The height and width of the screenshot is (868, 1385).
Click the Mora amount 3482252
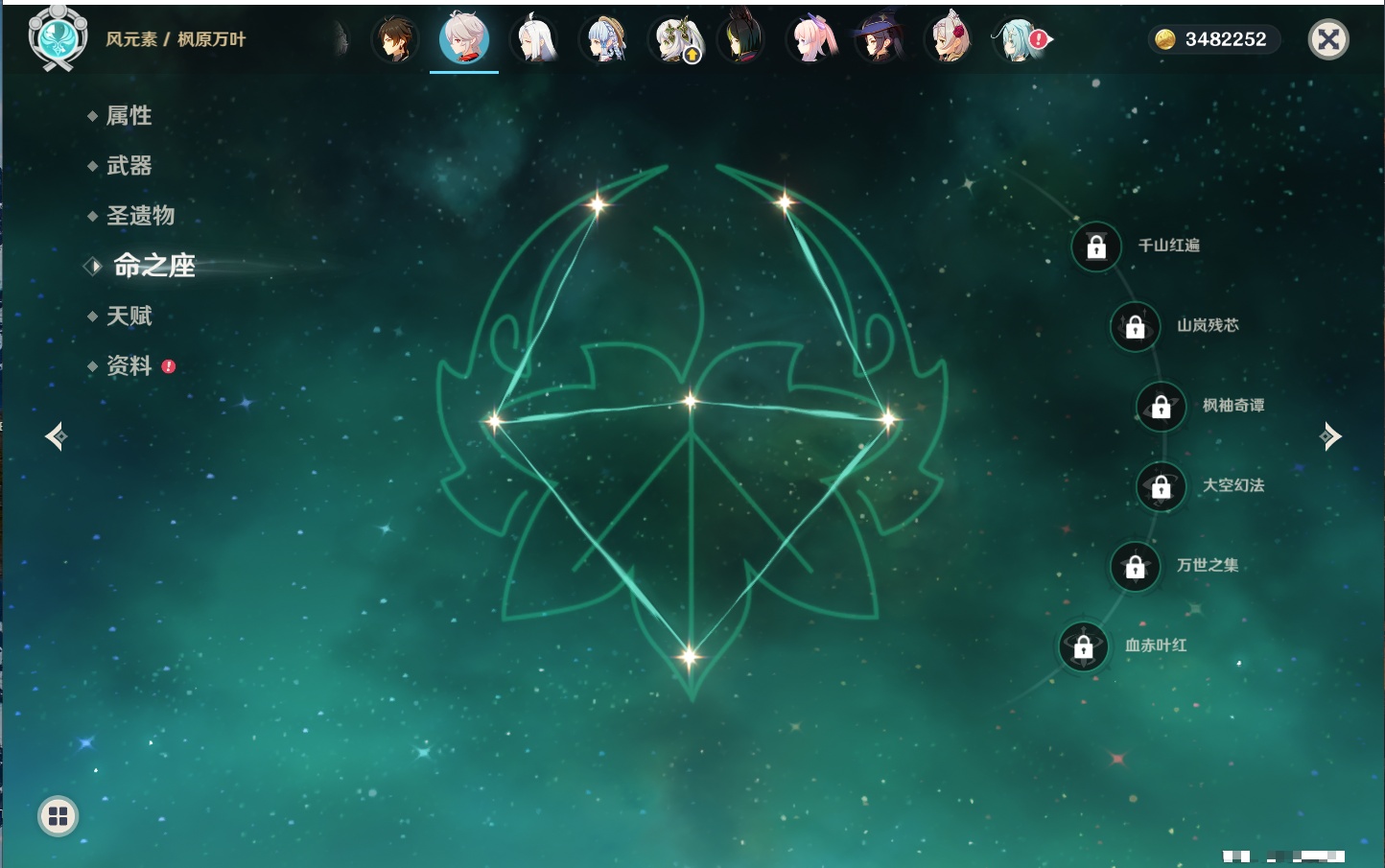[x=1226, y=39]
